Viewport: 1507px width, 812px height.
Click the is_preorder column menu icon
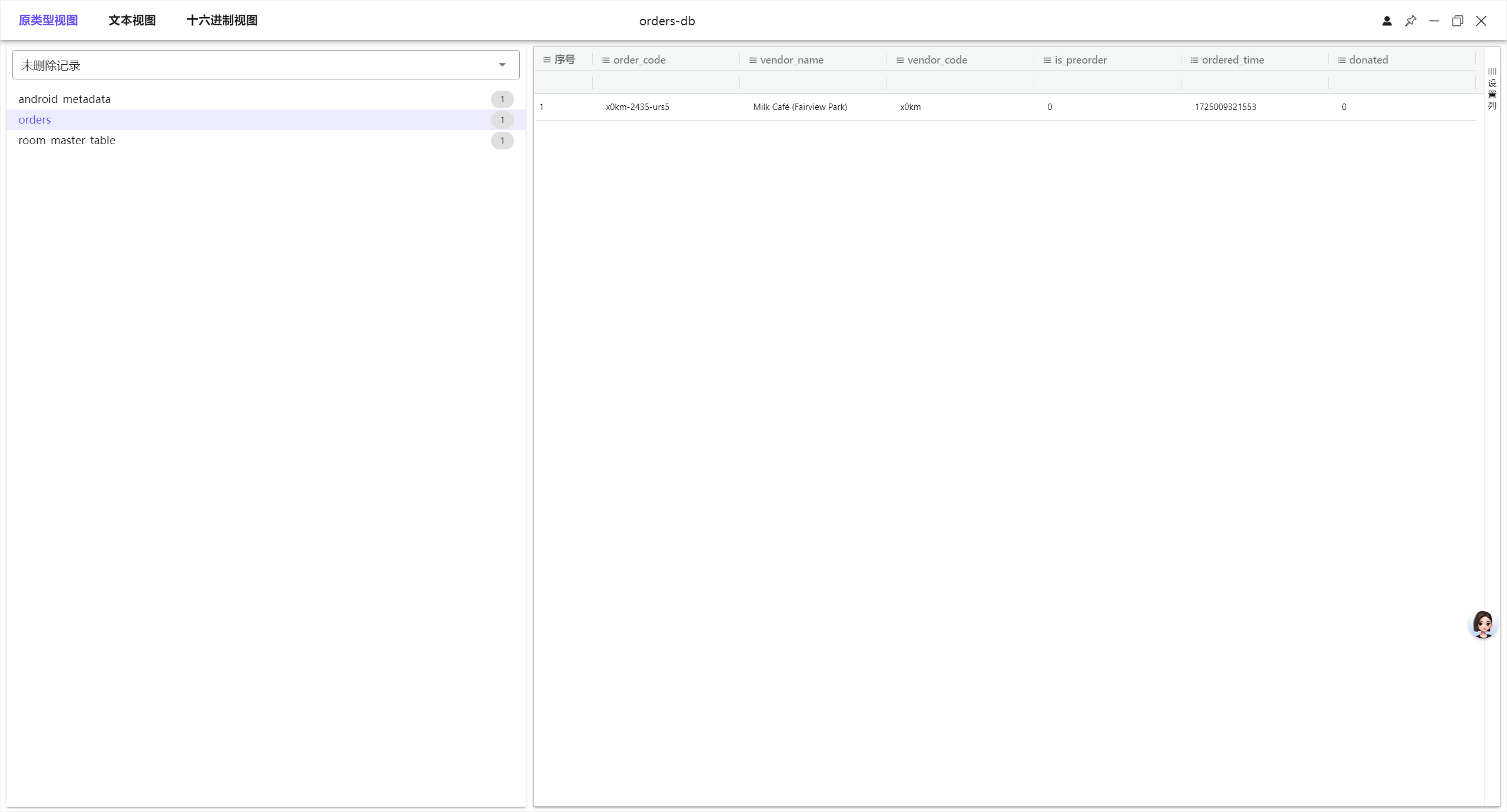(1047, 60)
